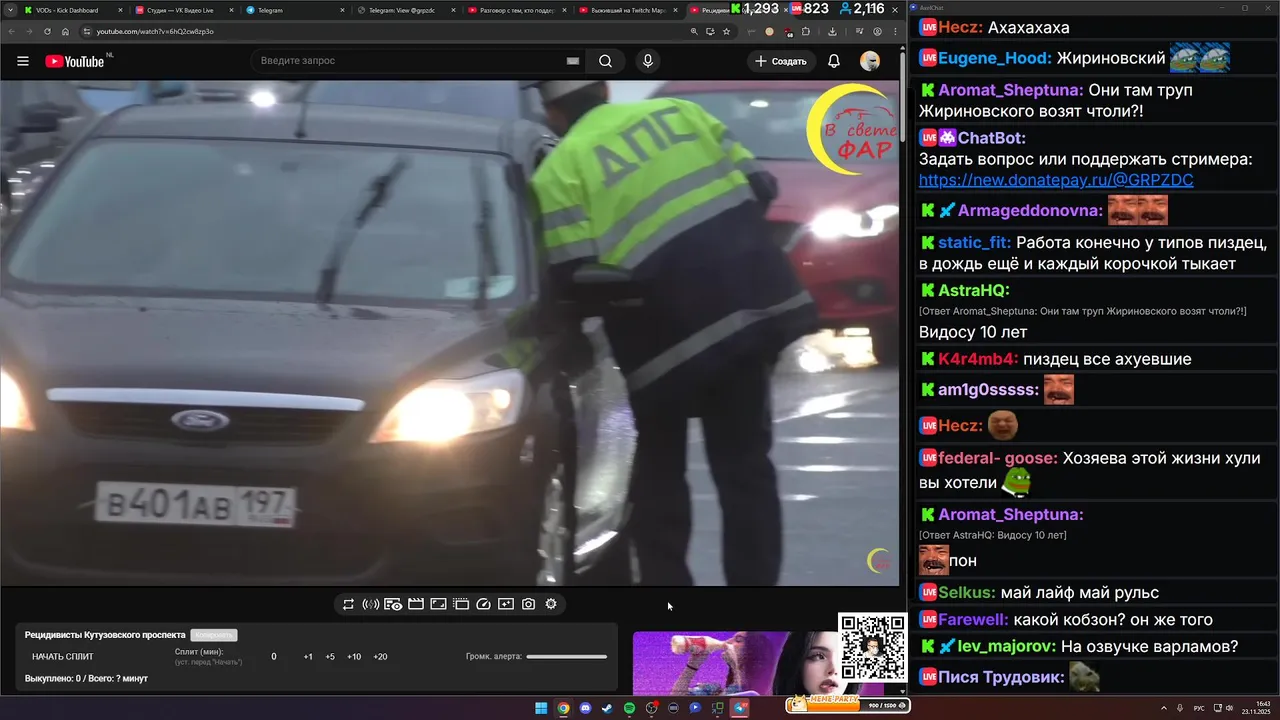The width and height of the screenshot is (1280, 720).
Task: Click the theater frame icon in video toolbar
Action: 461,604
